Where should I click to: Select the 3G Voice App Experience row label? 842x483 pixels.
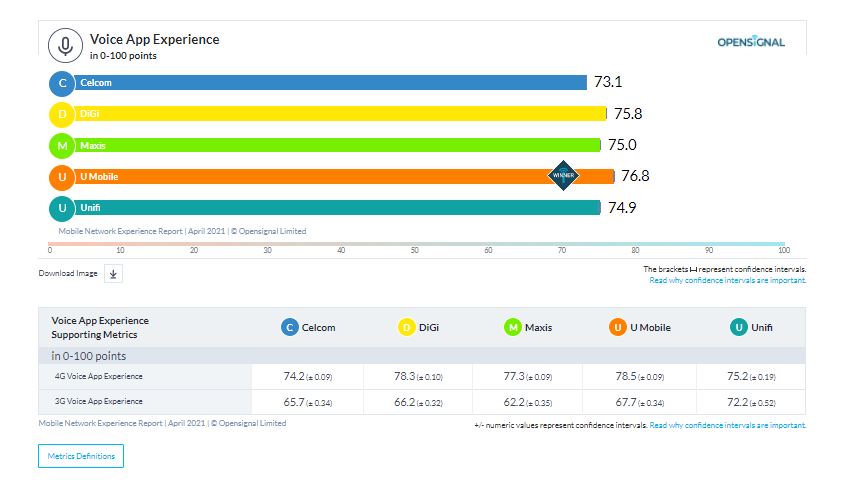pyautogui.click(x=99, y=401)
